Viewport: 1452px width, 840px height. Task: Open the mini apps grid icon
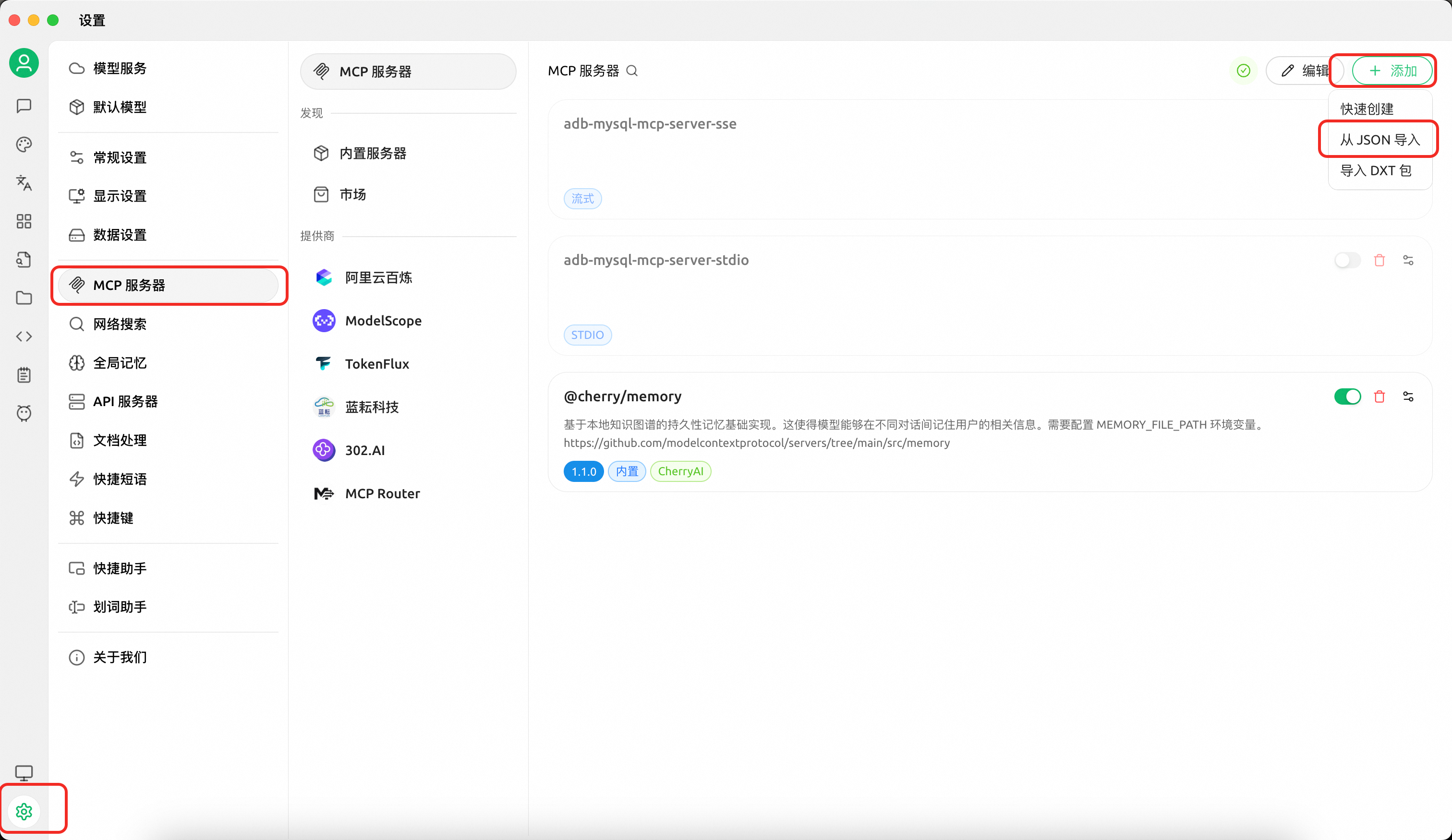click(24, 221)
